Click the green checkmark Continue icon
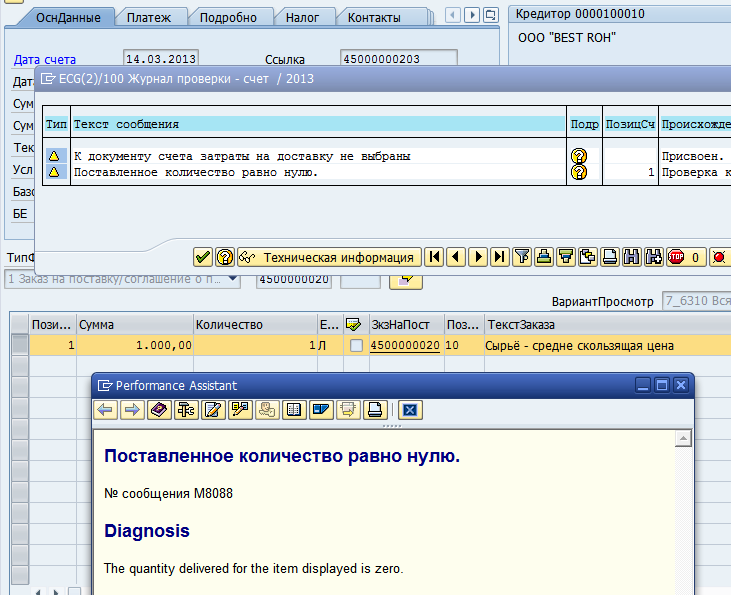The image size is (731, 595). 203,257
